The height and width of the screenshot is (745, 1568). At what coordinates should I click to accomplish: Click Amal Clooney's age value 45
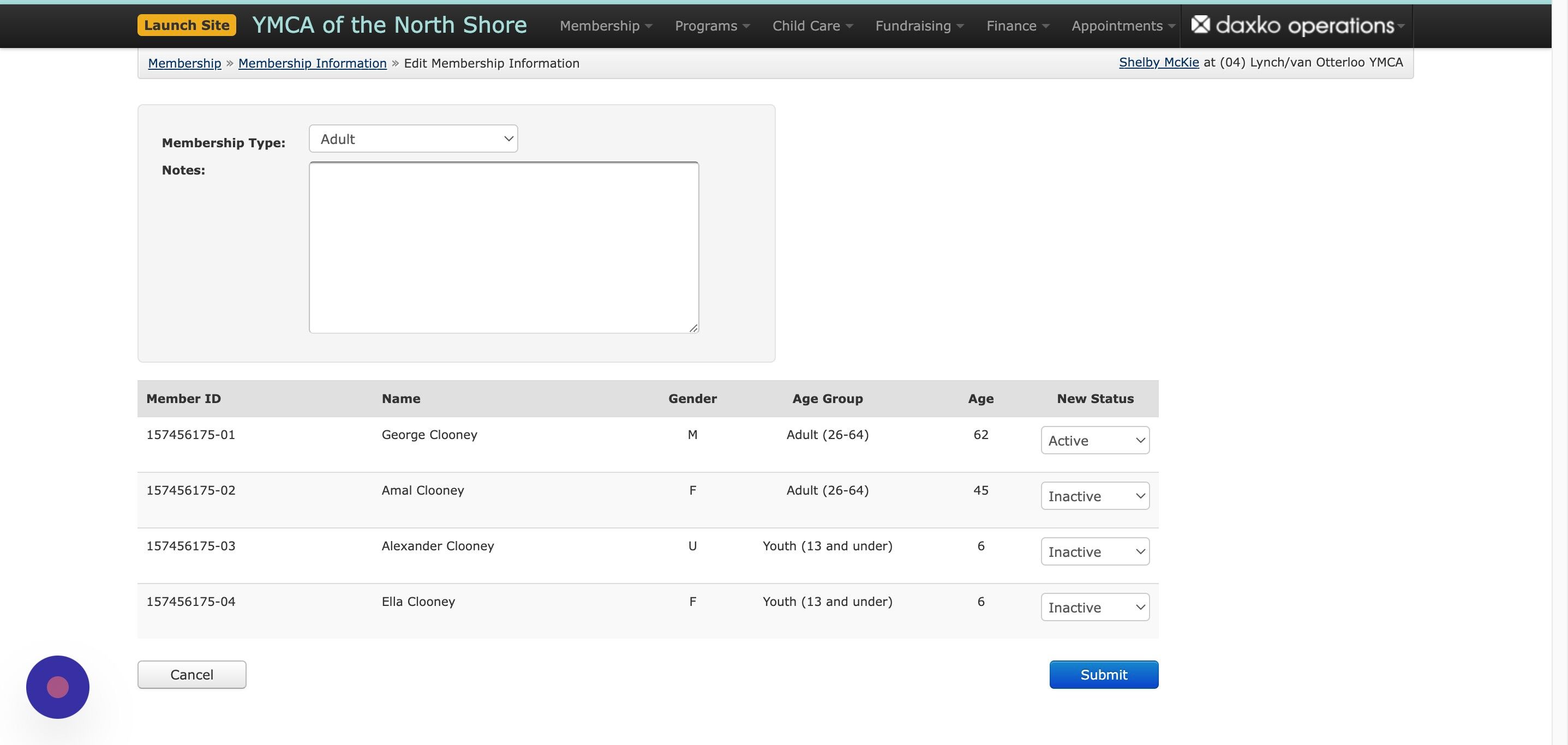pyautogui.click(x=980, y=491)
